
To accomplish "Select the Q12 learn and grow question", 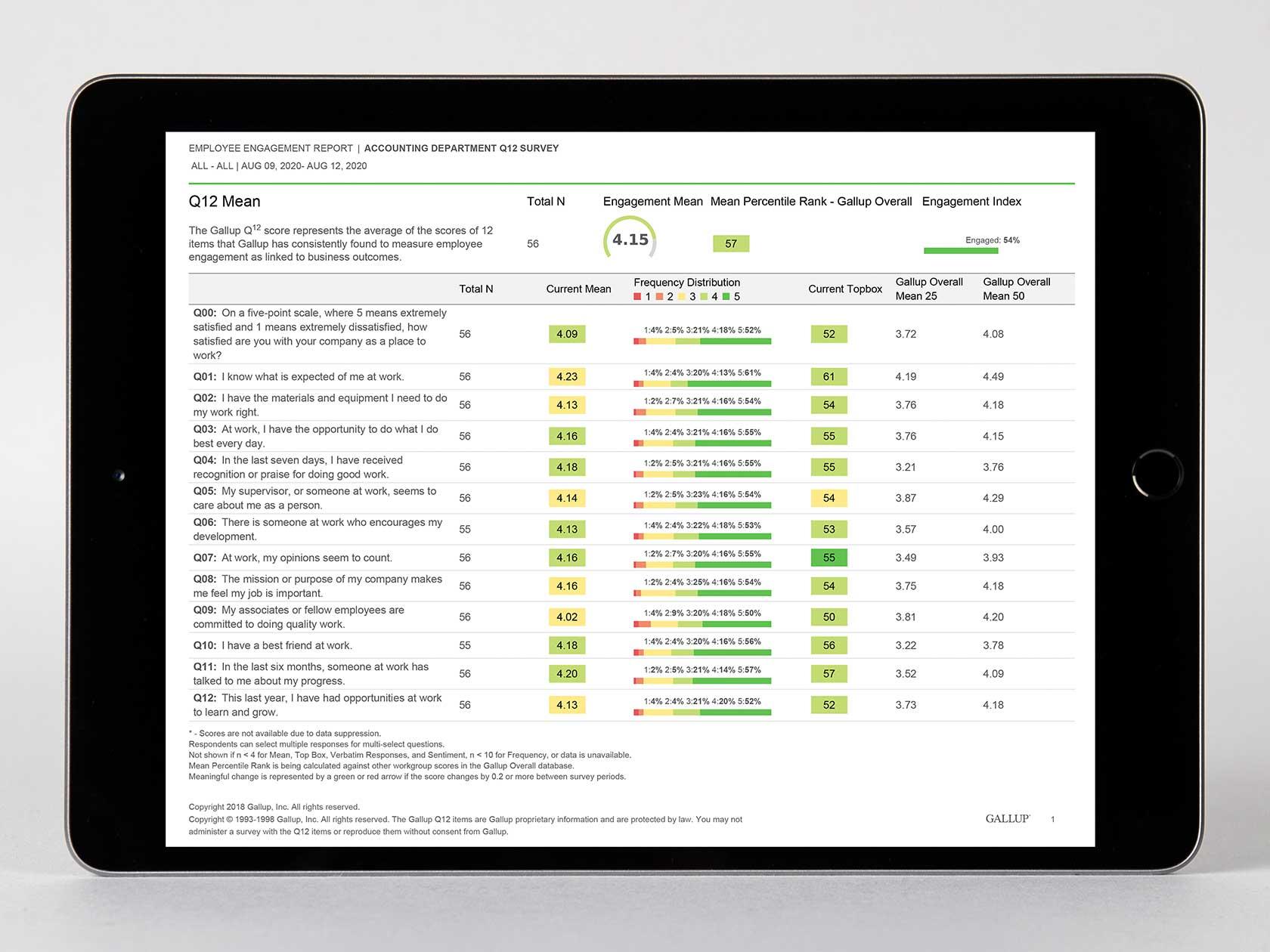I will [x=317, y=705].
